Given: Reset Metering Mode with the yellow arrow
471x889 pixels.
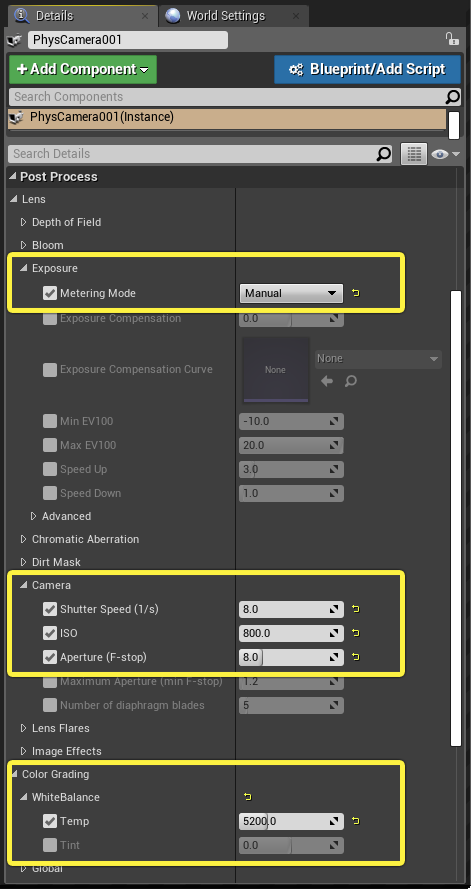Looking at the screenshot, I should point(356,293).
